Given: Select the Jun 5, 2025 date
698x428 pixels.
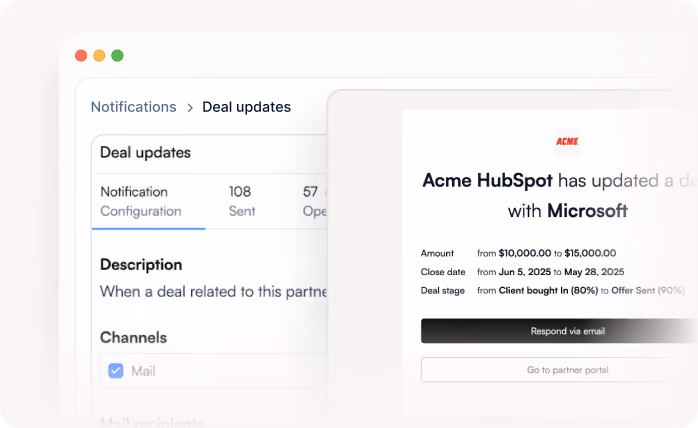Looking at the screenshot, I should [x=525, y=272].
